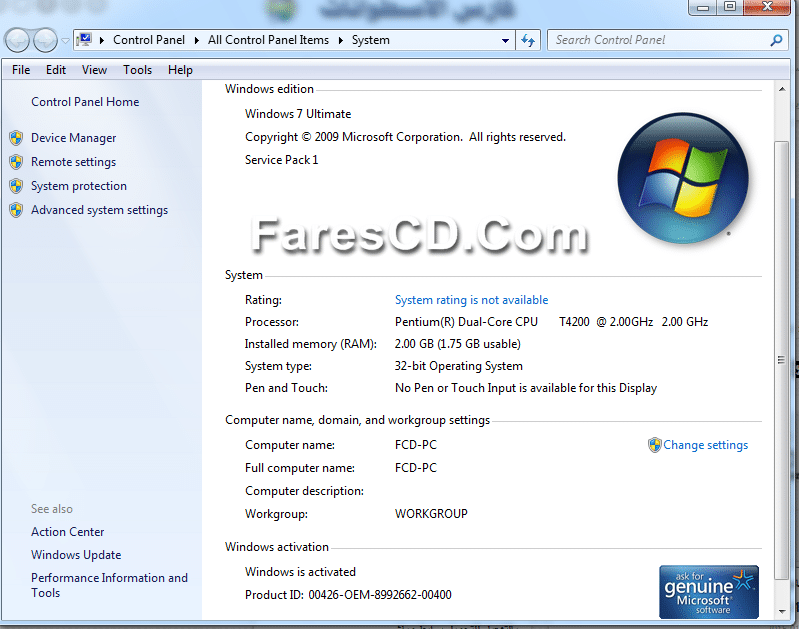This screenshot has width=799, height=629.
Task: Open the Help menu
Action: (x=180, y=70)
